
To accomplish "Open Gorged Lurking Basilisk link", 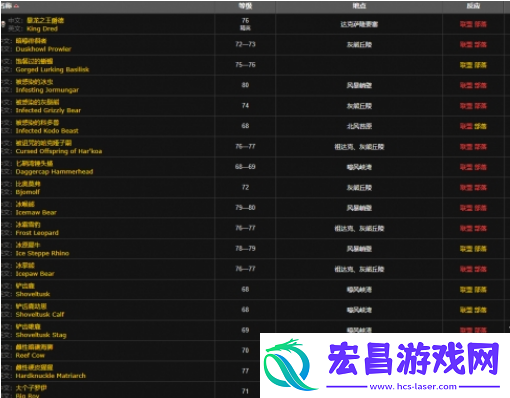I will pyautogui.click(x=52, y=70).
